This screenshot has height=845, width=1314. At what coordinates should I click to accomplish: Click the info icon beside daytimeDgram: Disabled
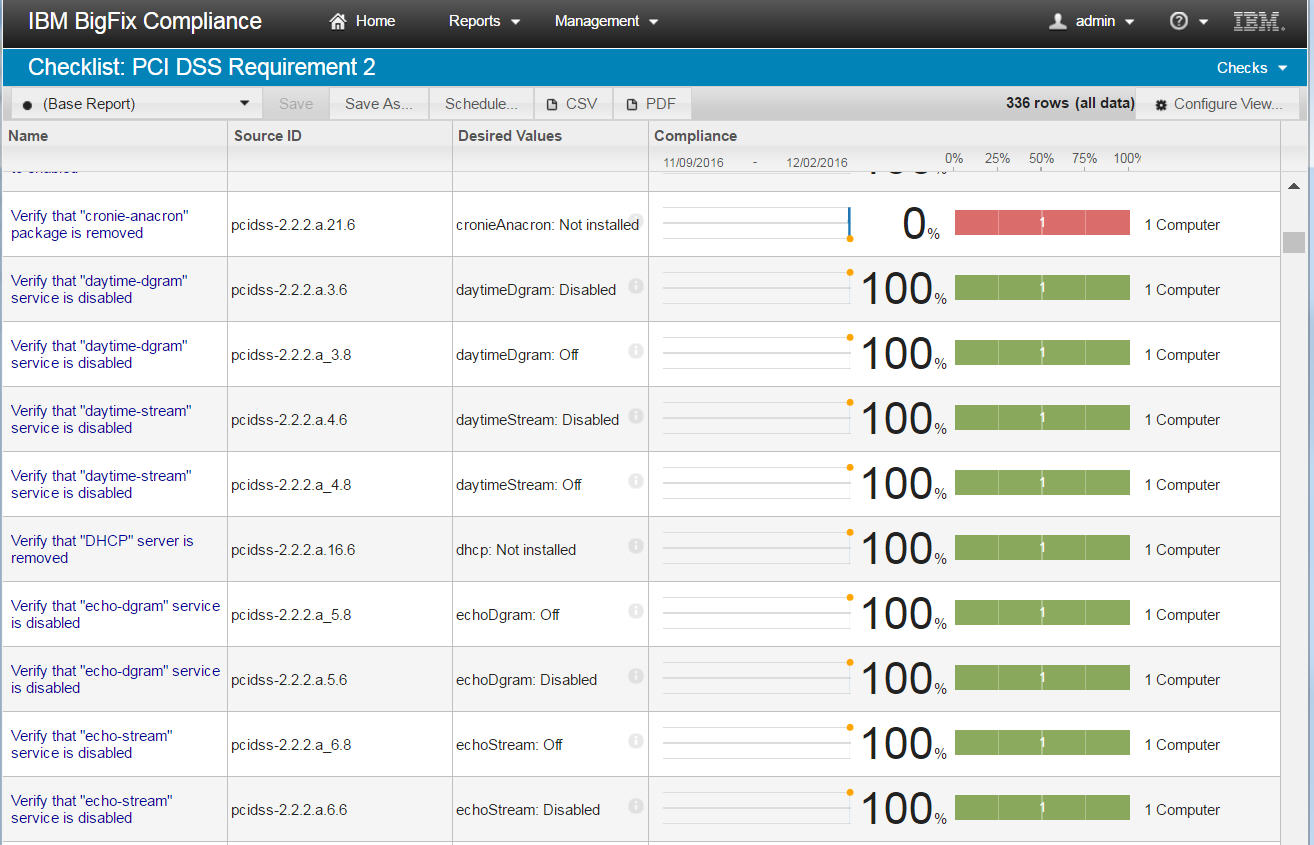[636, 286]
